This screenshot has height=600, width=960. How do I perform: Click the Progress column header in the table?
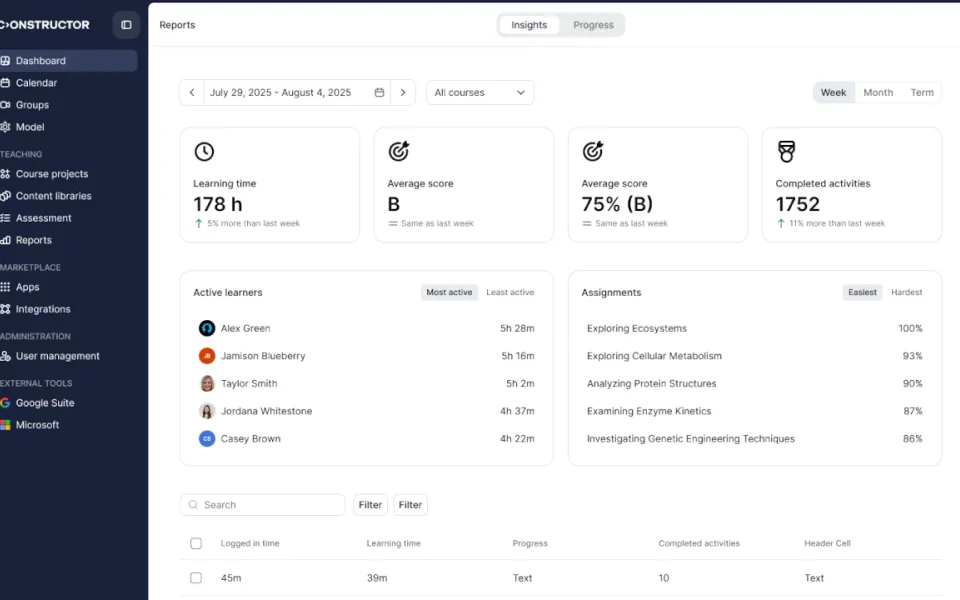point(530,544)
